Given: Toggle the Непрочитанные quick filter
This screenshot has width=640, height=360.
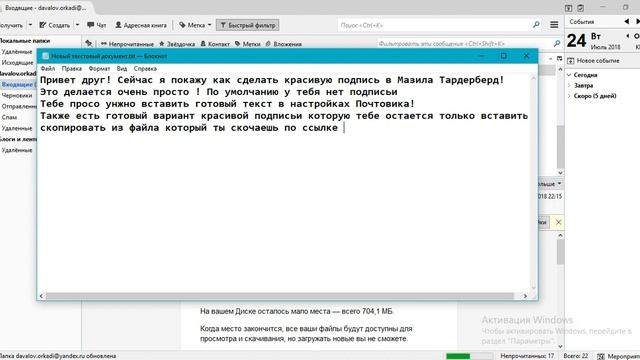Looking at the screenshot, I should point(127,44).
